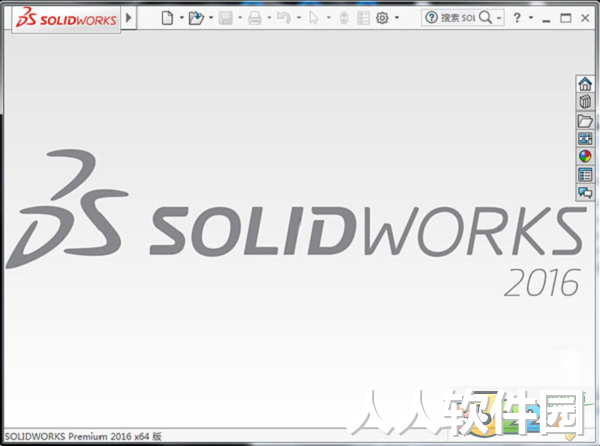Click into the SOLIDWORKS search field
600x446 pixels.
pos(458,18)
